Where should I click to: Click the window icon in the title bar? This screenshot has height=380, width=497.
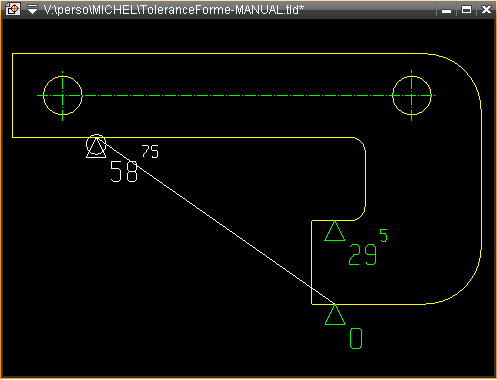pos(13,9)
